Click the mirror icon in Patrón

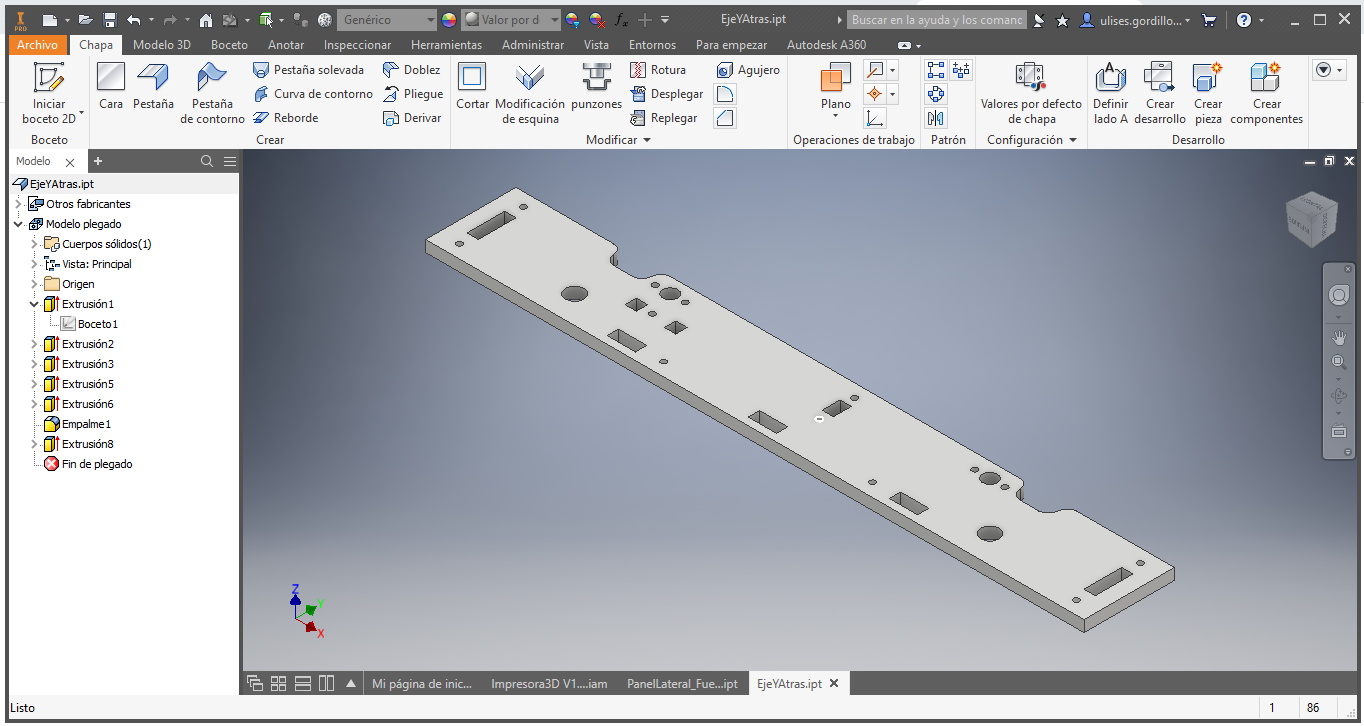point(936,118)
